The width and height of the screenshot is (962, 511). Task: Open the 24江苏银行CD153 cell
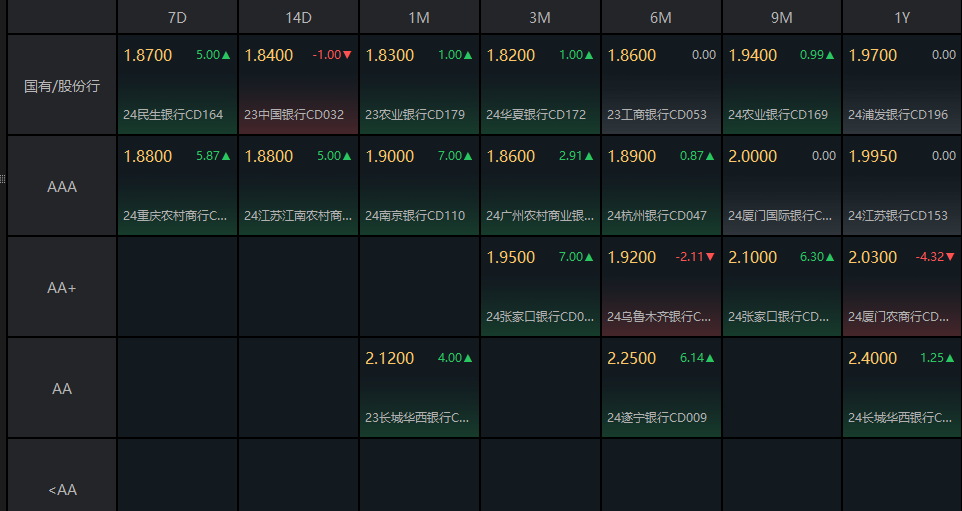click(902, 186)
